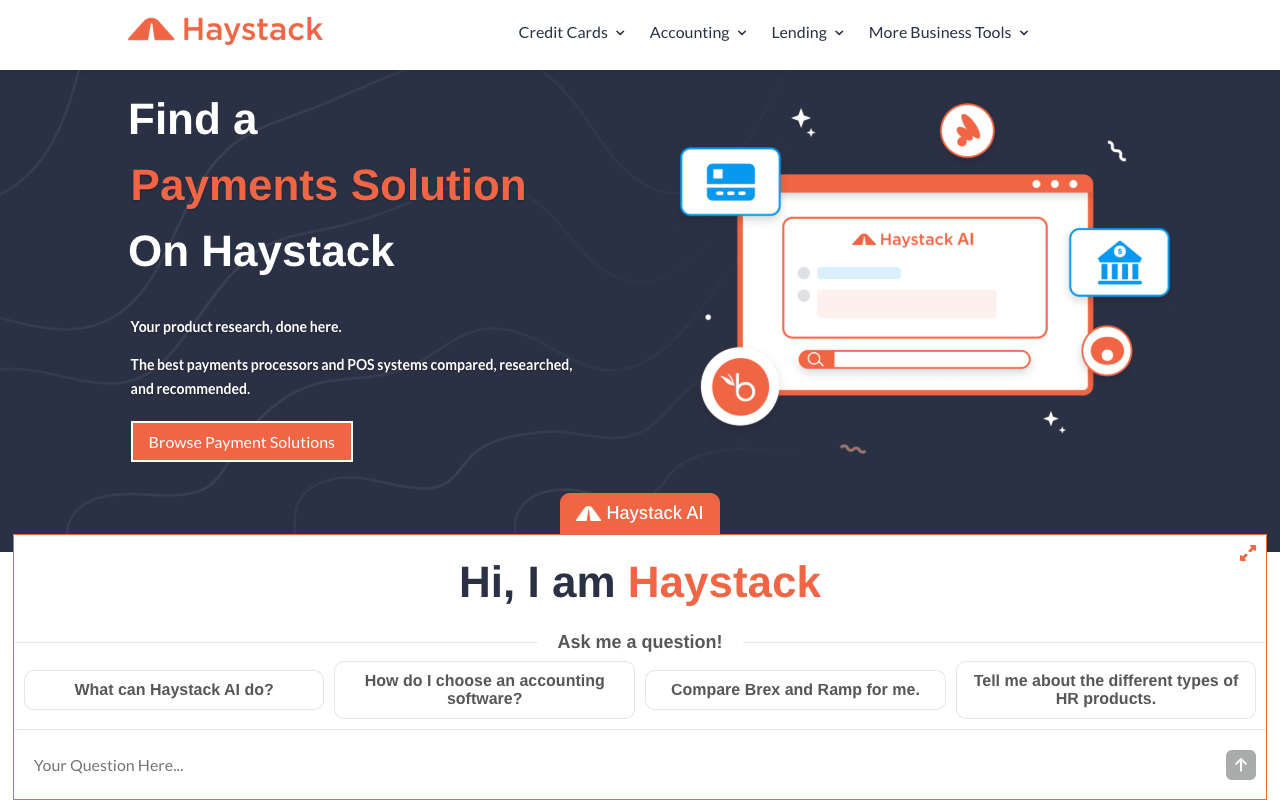Submit question with the up arrow button
The image size is (1280, 800).
click(1241, 765)
